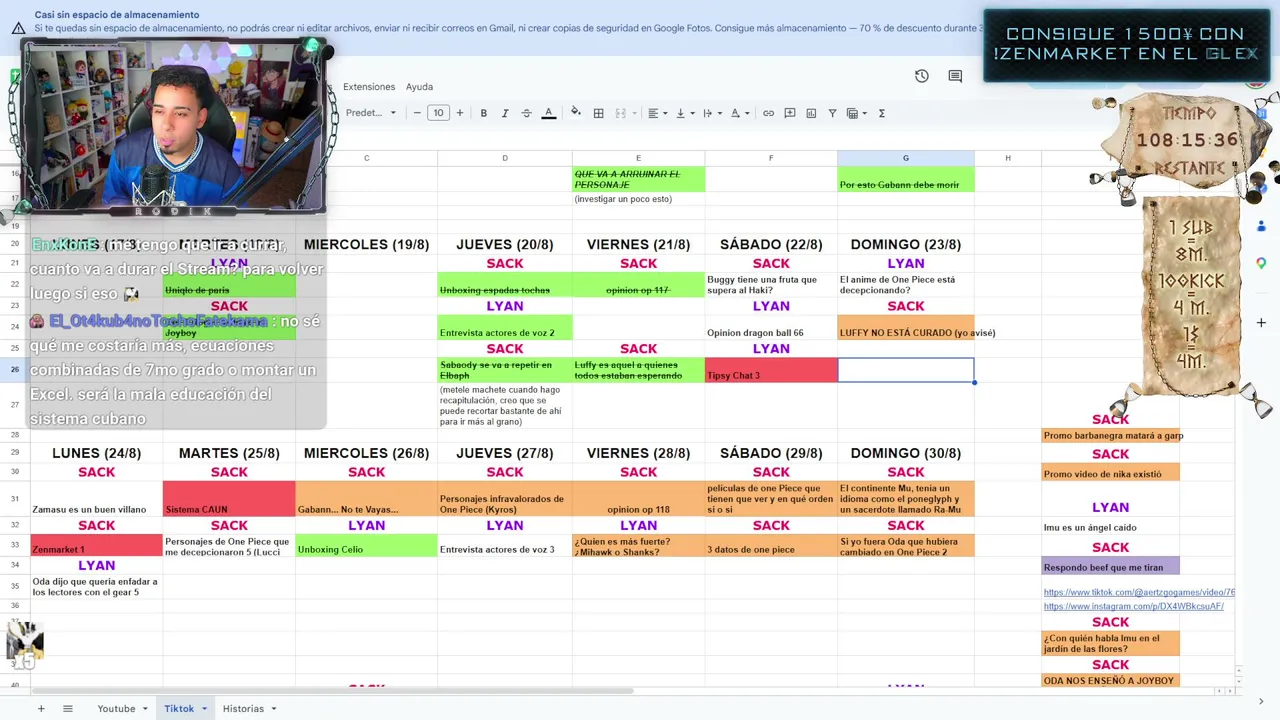Open the horizontal align dropdown

click(x=656, y=113)
